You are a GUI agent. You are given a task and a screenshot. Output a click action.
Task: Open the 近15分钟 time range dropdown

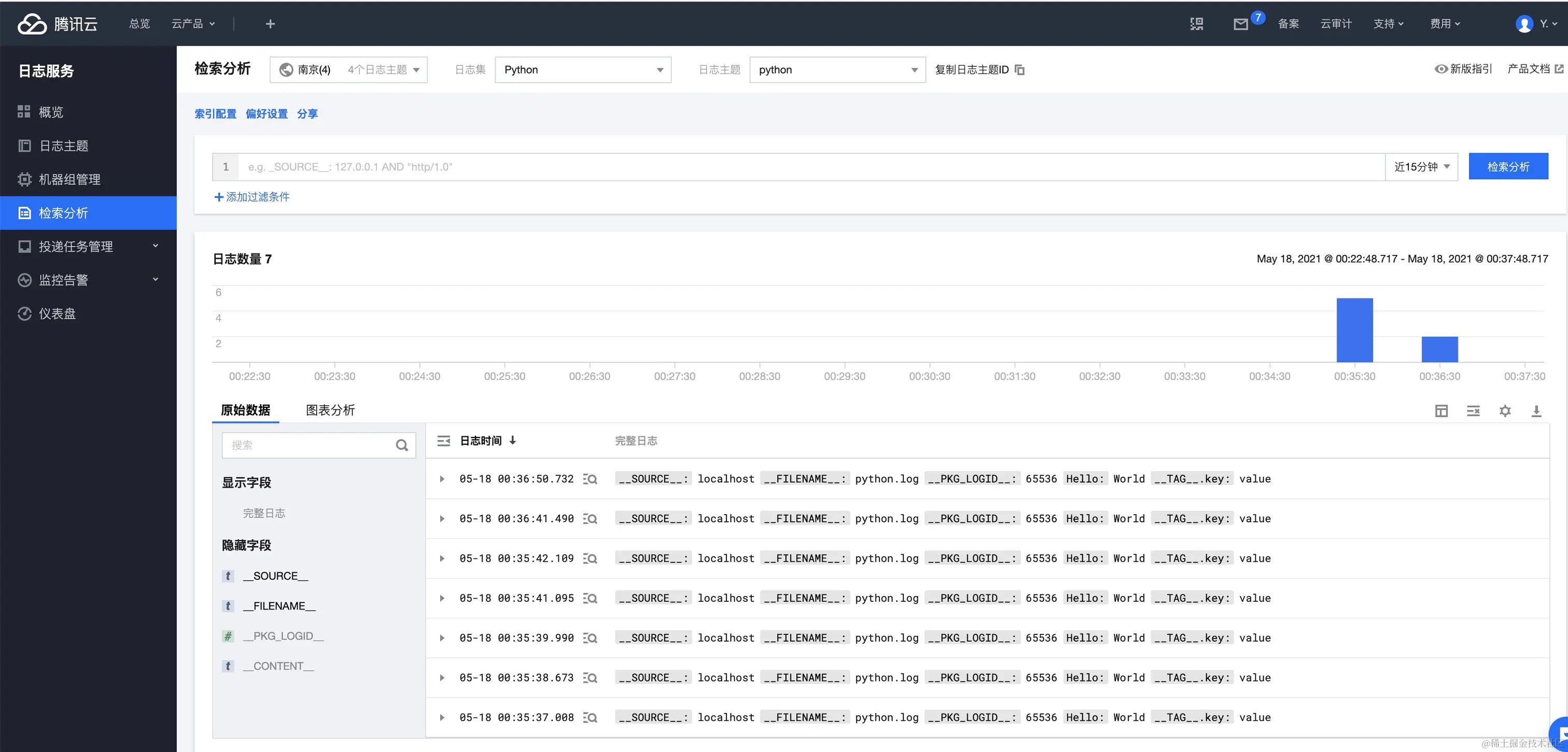(x=1421, y=167)
